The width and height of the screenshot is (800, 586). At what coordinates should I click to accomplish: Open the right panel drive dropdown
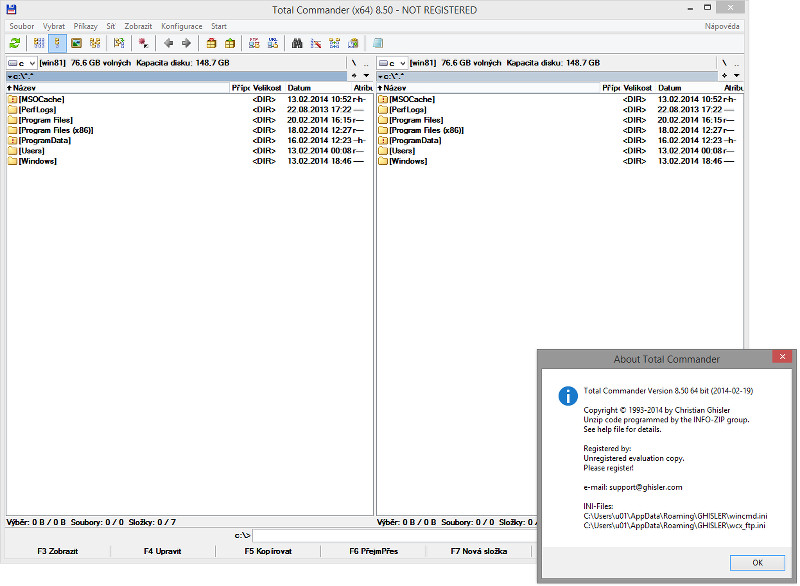(392, 63)
